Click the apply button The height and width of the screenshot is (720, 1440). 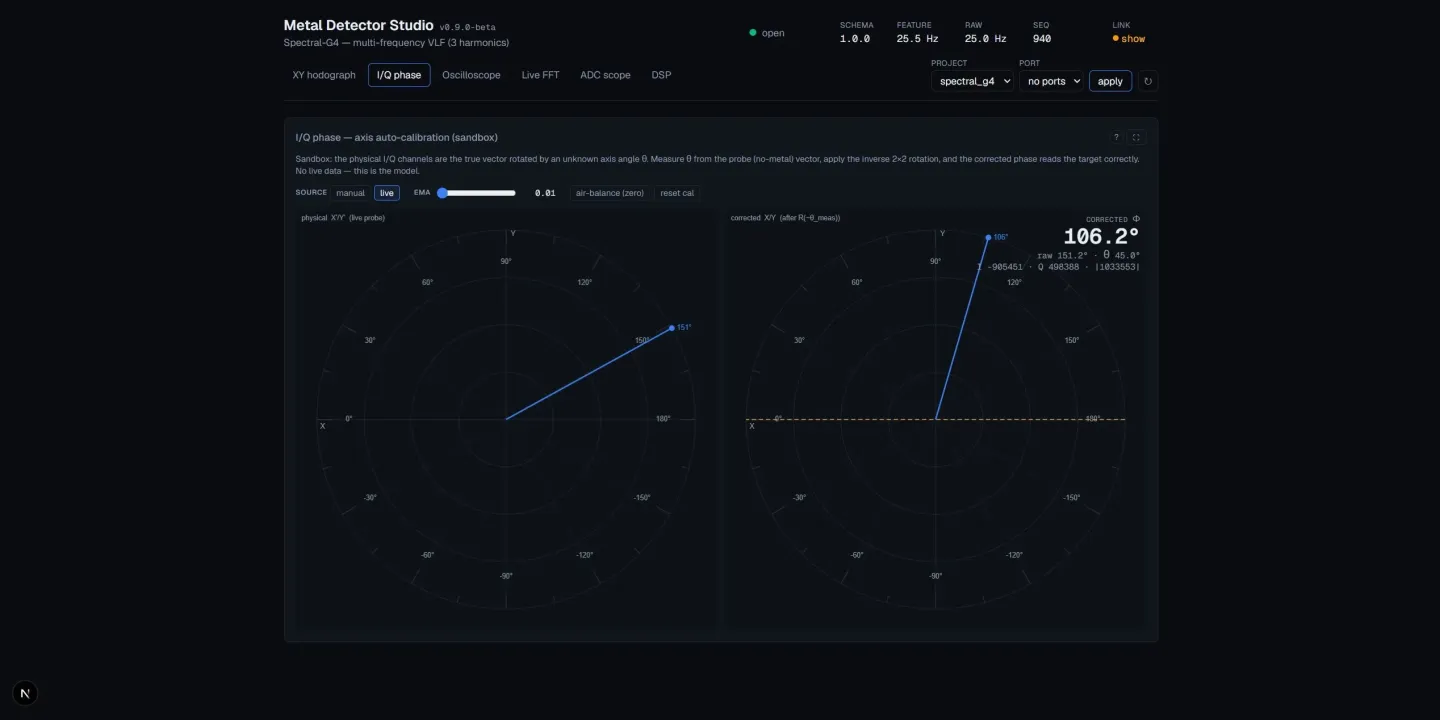[1110, 81]
